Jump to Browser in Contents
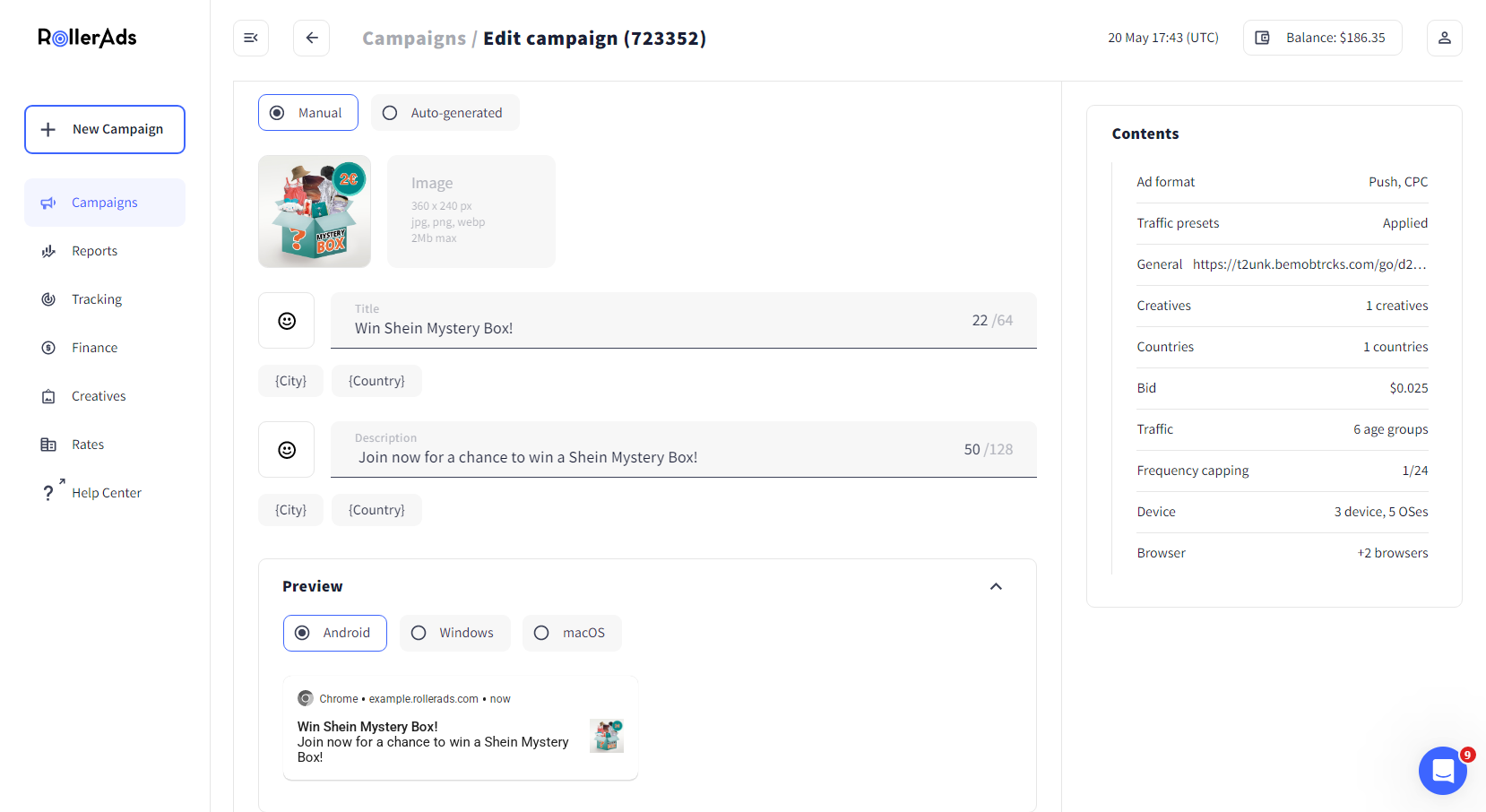The image size is (1486, 812). tap(1283, 553)
